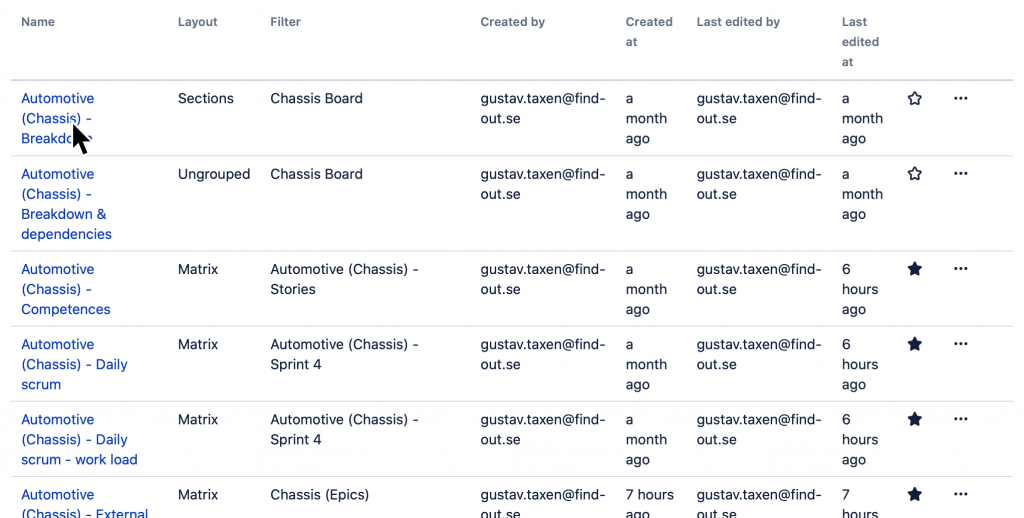The width and height of the screenshot is (1024, 518).
Task: Star the Breakdown & dependencies board
Action: click(x=914, y=174)
